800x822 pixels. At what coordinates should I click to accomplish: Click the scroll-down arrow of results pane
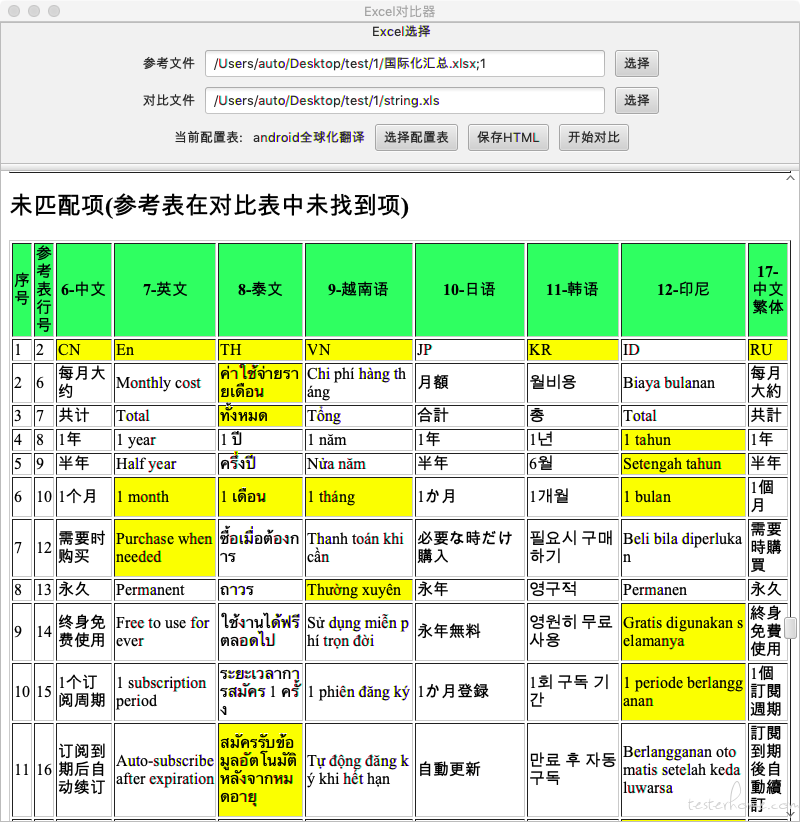point(791,814)
